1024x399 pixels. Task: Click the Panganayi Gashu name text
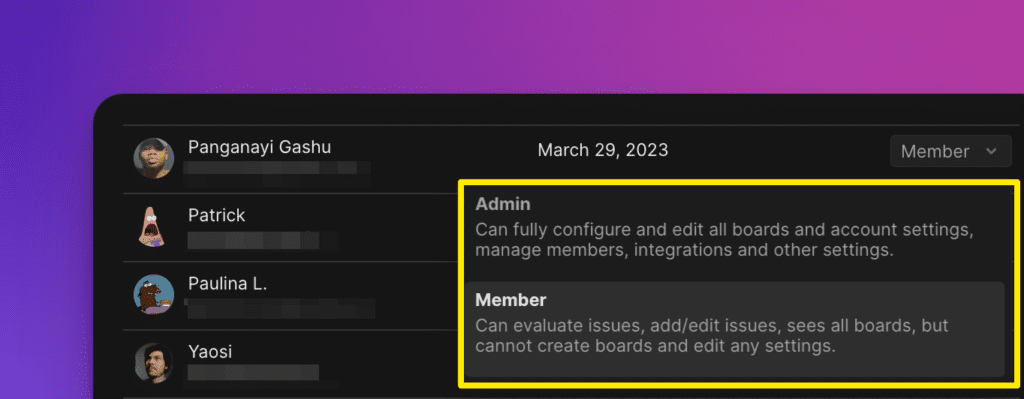pos(259,148)
